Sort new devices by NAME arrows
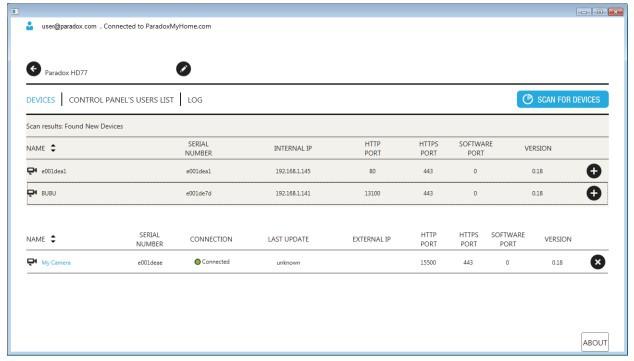The height and width of the screenshot is (361, 634). (x=53, y=148)
